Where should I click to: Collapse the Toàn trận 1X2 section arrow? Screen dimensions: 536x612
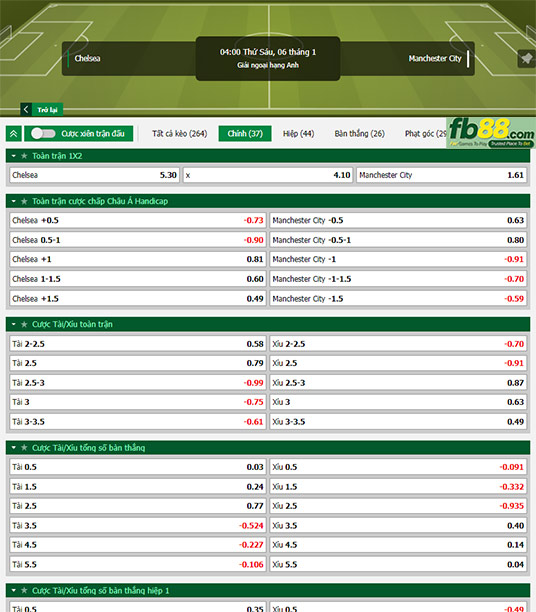pyautogui.click(x=14, y=156)
